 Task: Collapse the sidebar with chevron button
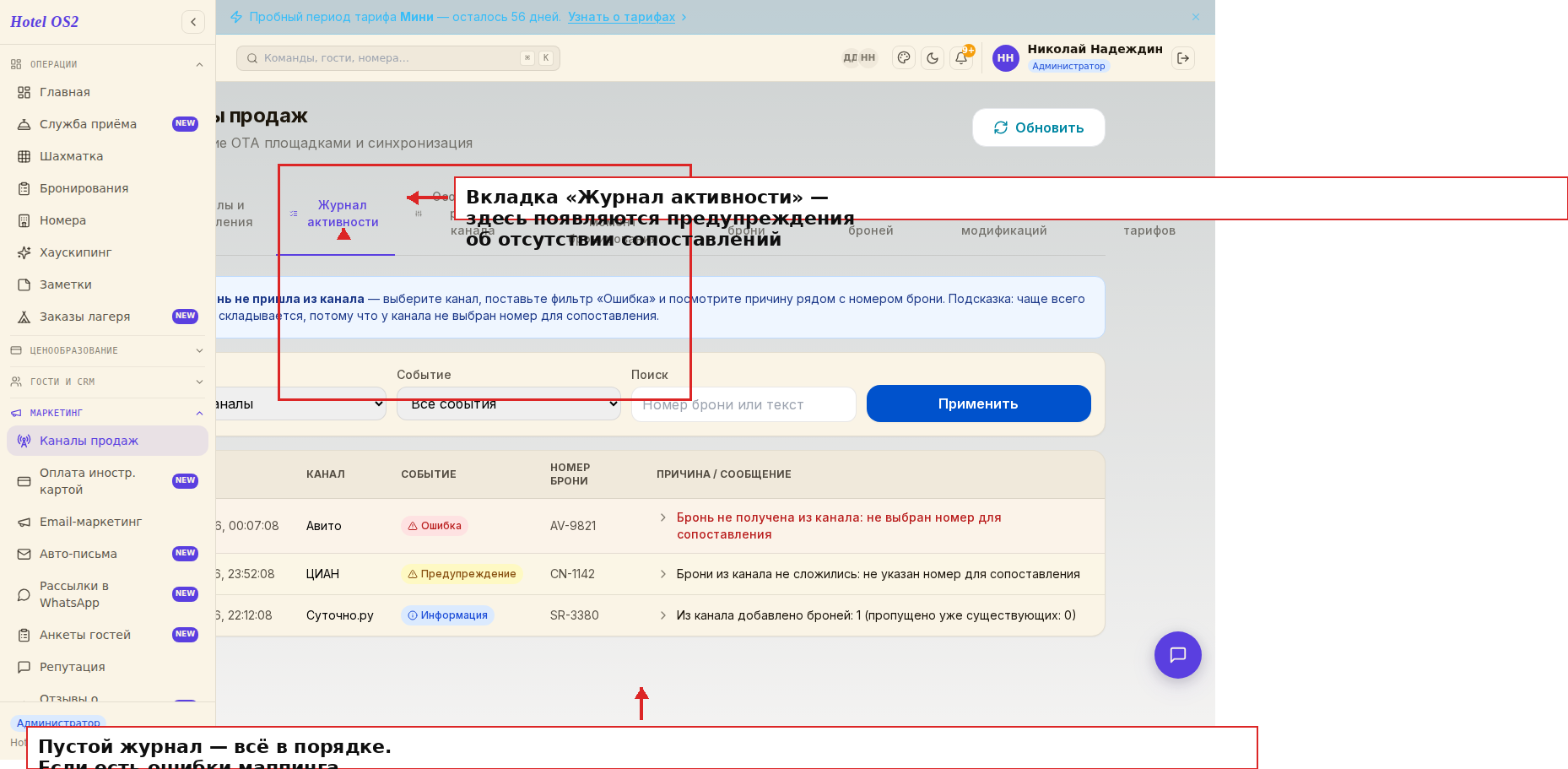(193, 22)
